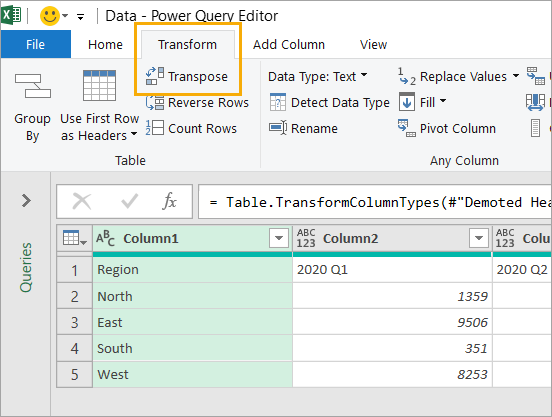Expand the Replace Values dropdown arrow
The width and height of the screenshot is (552, 417).
516,75
